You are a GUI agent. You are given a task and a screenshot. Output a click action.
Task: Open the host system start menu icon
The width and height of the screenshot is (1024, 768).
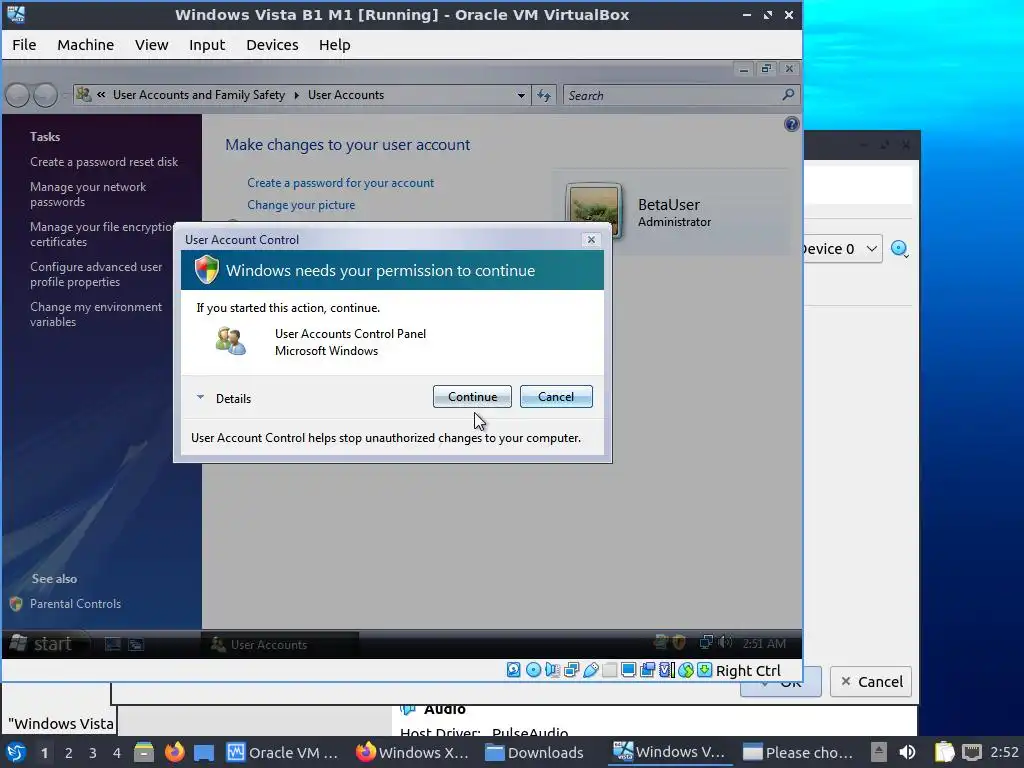pyautogui.click(x=16, y=752)
